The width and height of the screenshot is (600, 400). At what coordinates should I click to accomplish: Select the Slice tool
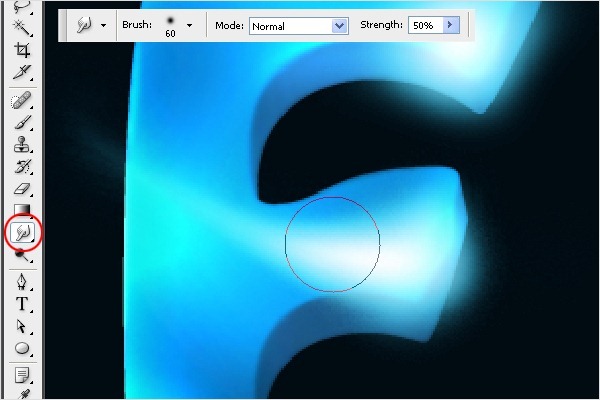22,71
